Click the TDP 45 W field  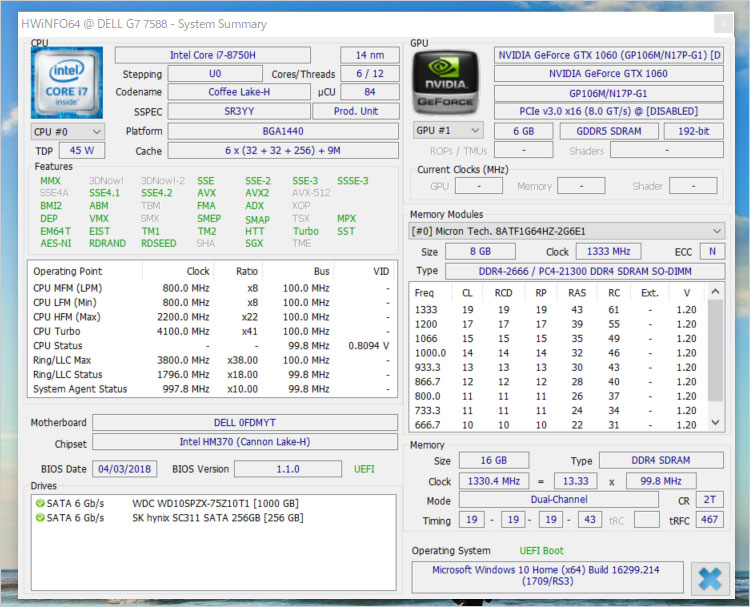pos(82,151)
